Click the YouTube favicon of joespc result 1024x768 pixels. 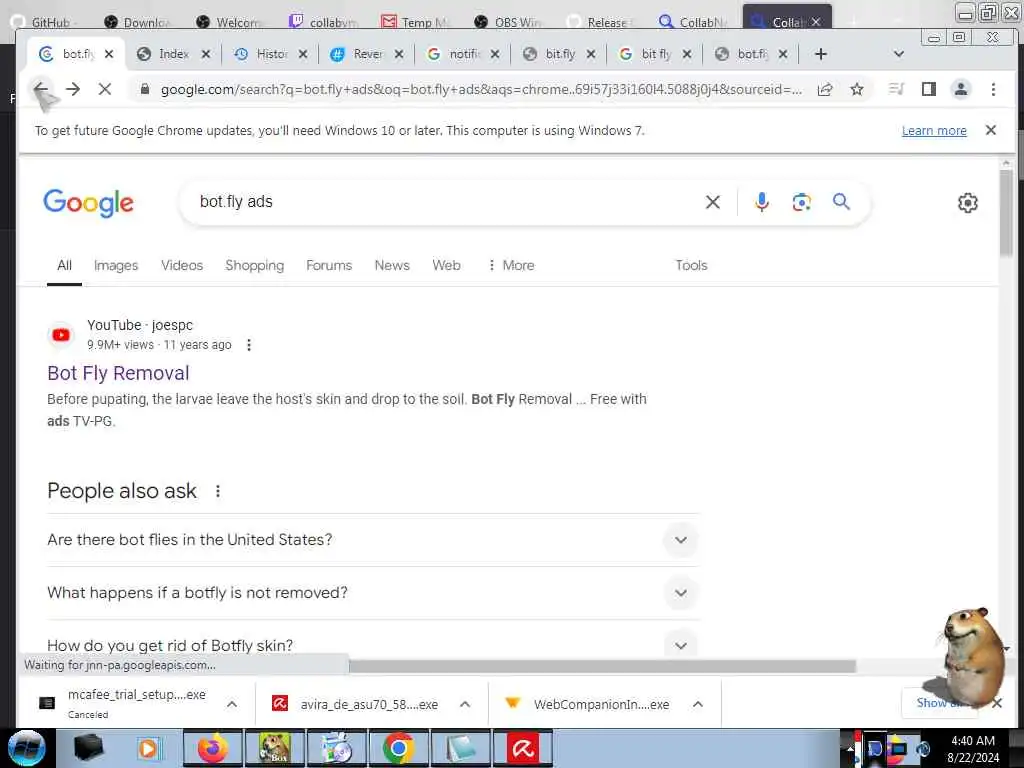[x=61, y=335]
